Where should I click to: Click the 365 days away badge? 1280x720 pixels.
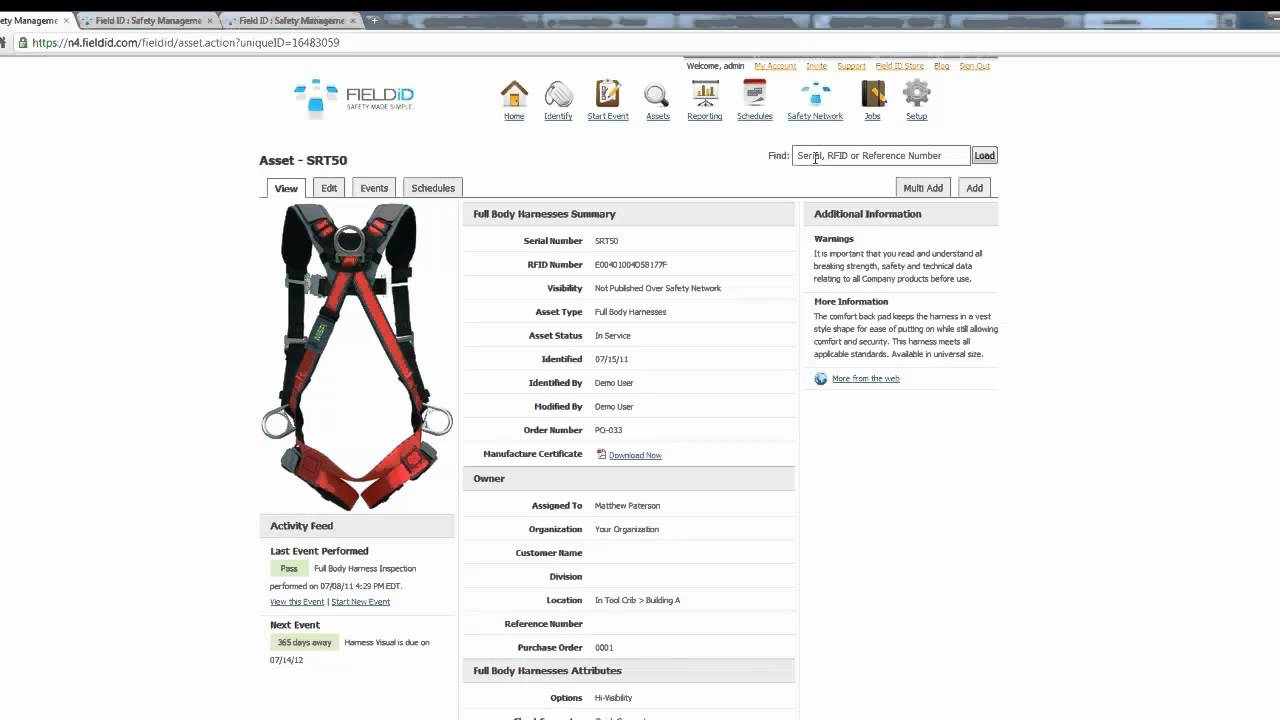click(x=305, y=642)
